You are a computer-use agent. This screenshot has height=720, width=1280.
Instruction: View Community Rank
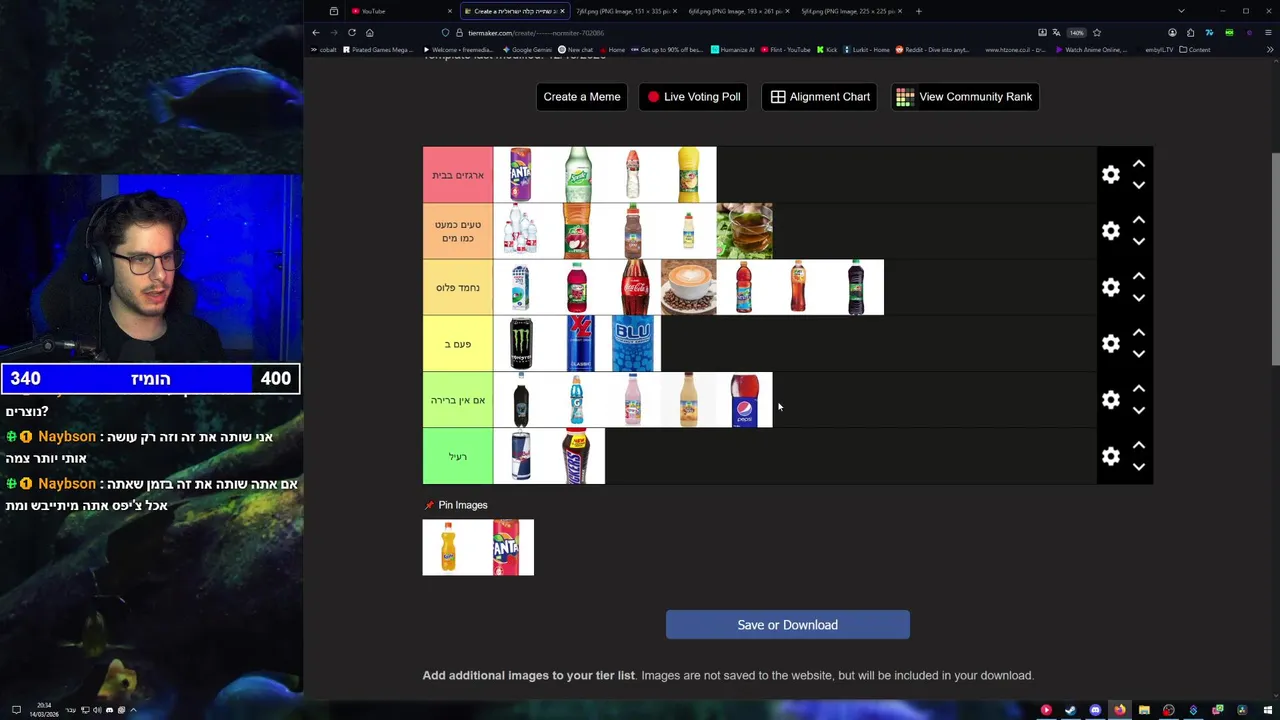965,97
